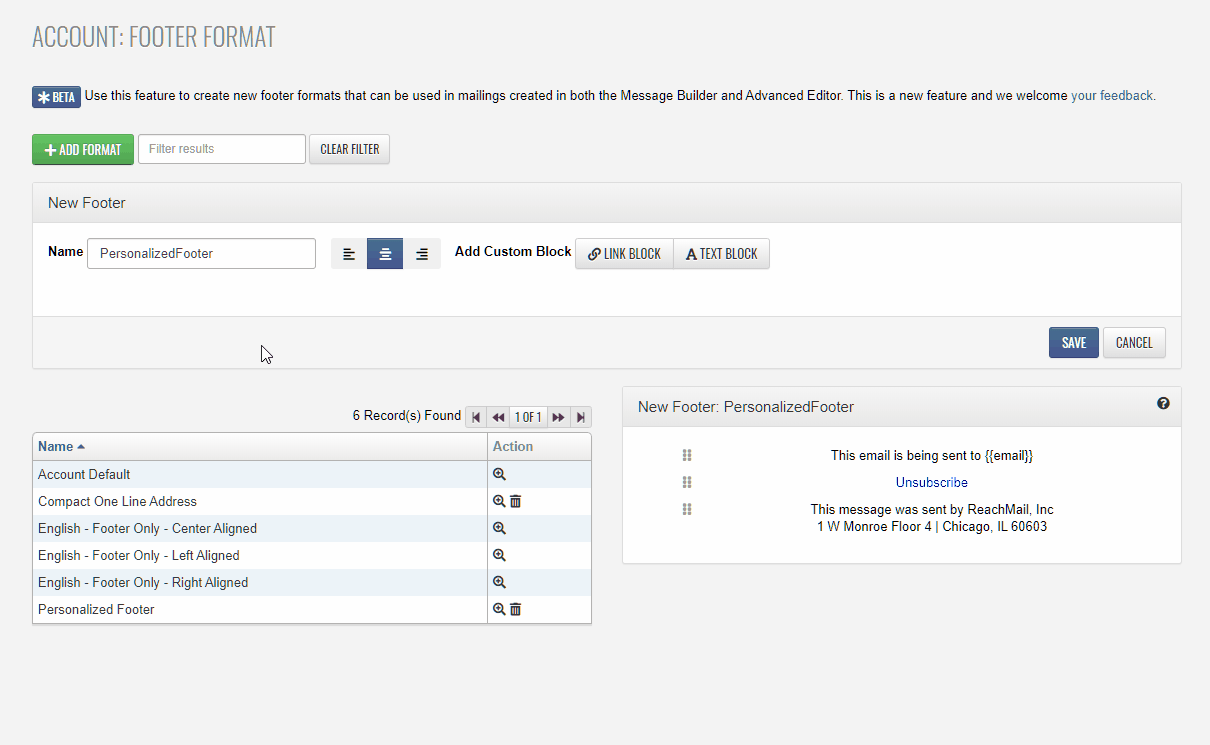Save the new footer format
Image resolution: width=1210 pixels, height=745 pixels.
click(x=1073, y=343)
